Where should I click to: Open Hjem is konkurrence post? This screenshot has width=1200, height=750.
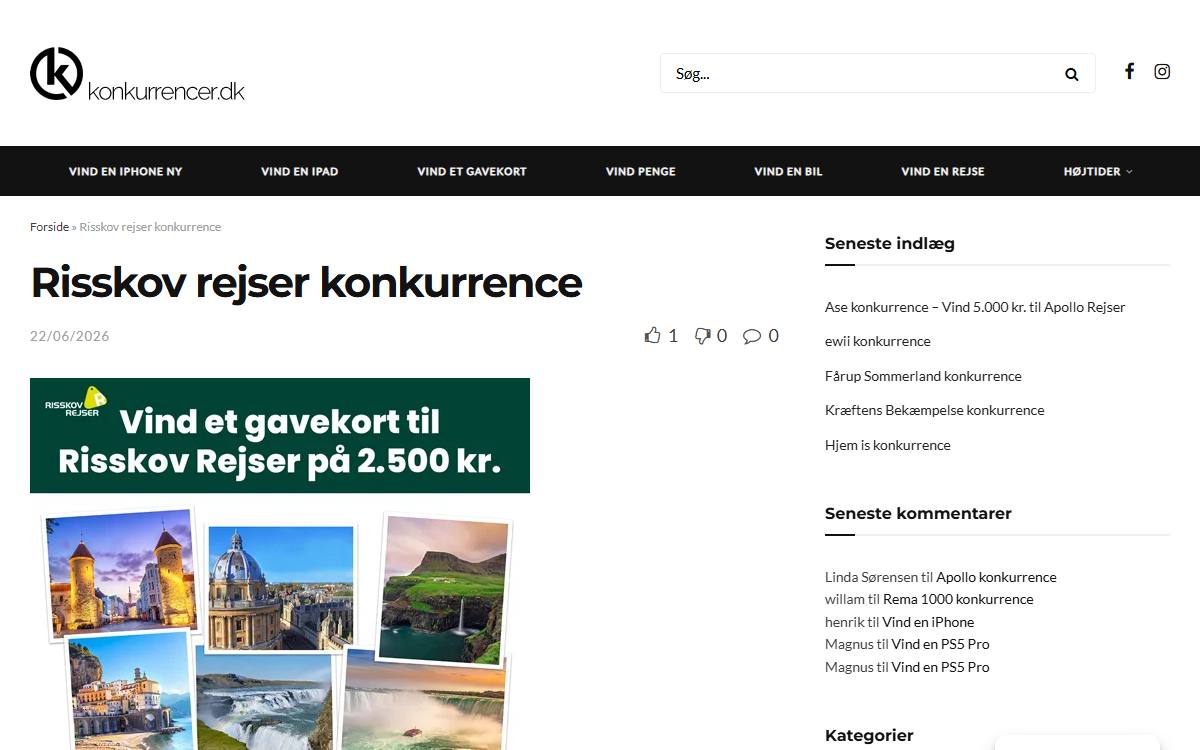888,445
